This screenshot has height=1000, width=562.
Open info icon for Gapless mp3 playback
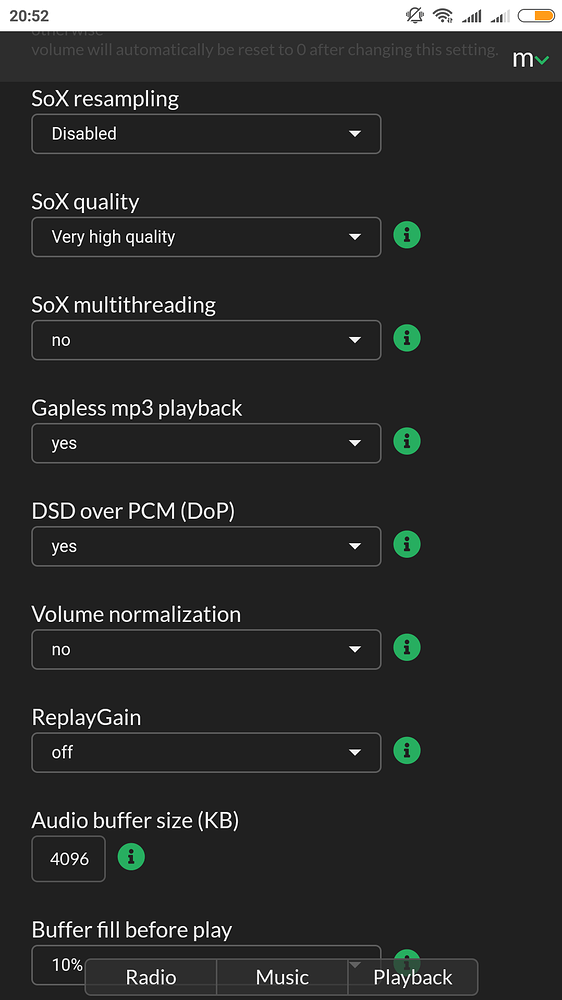click(407, 441)
